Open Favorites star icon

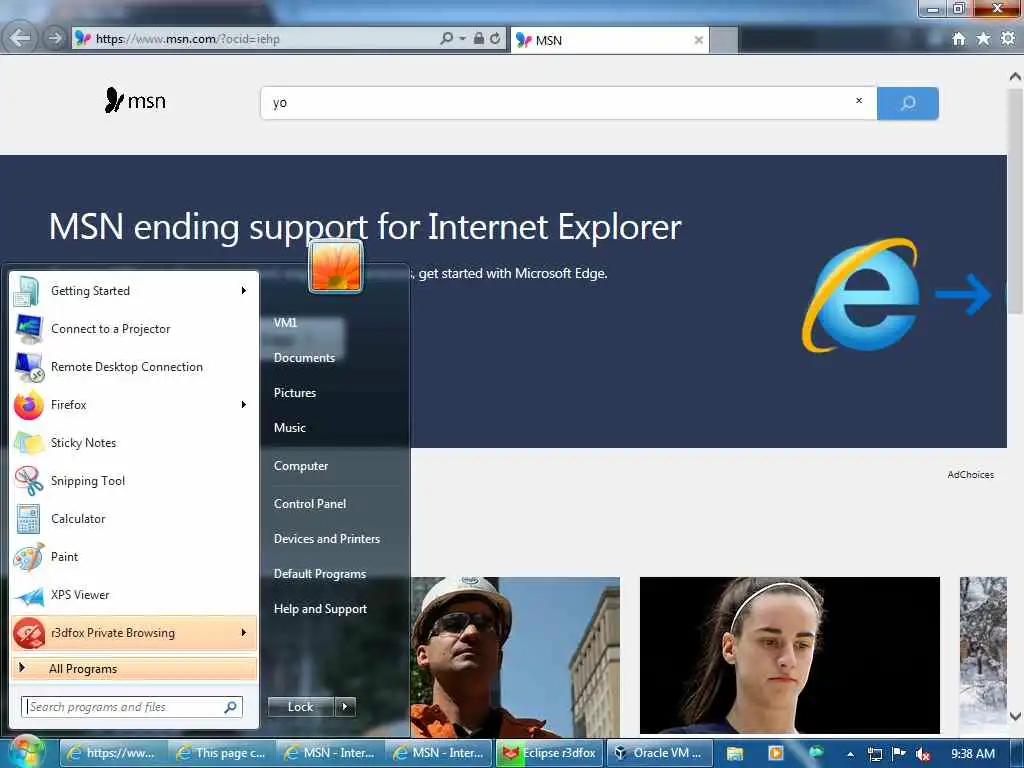(983, 39)
